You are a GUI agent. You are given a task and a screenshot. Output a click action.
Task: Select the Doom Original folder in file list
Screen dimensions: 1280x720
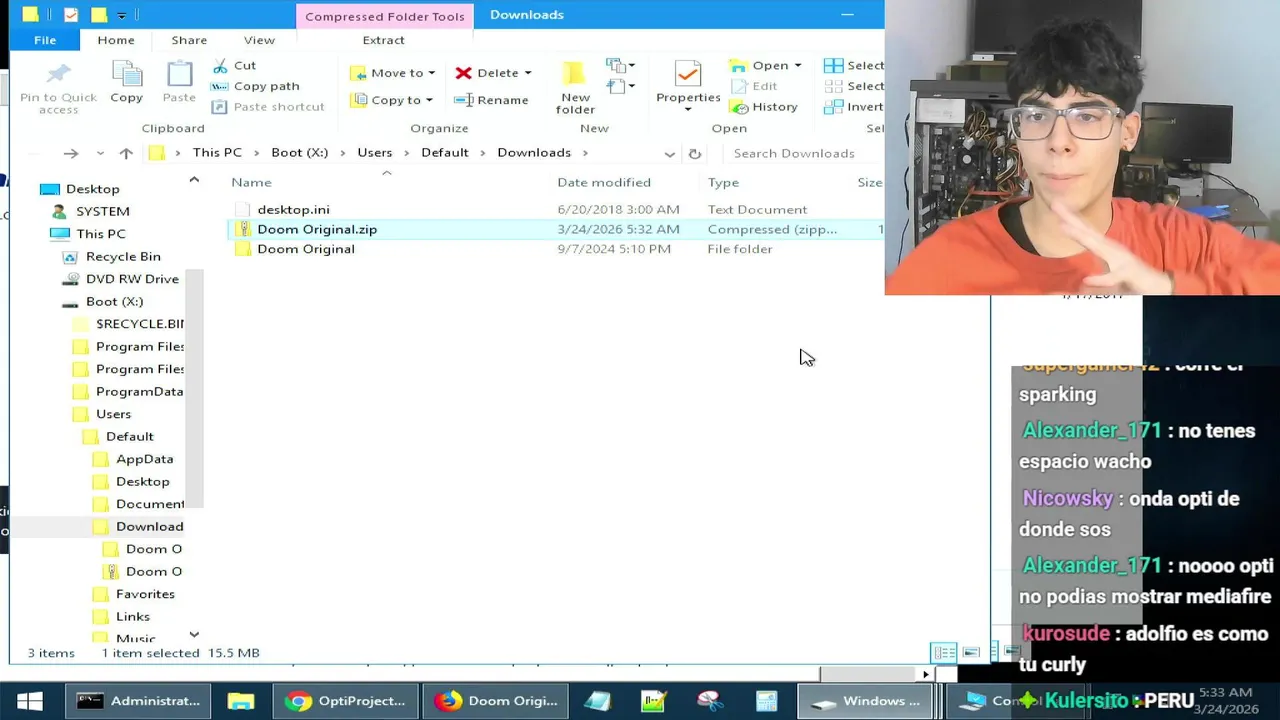pyautogui.click(x=306, y=249)
